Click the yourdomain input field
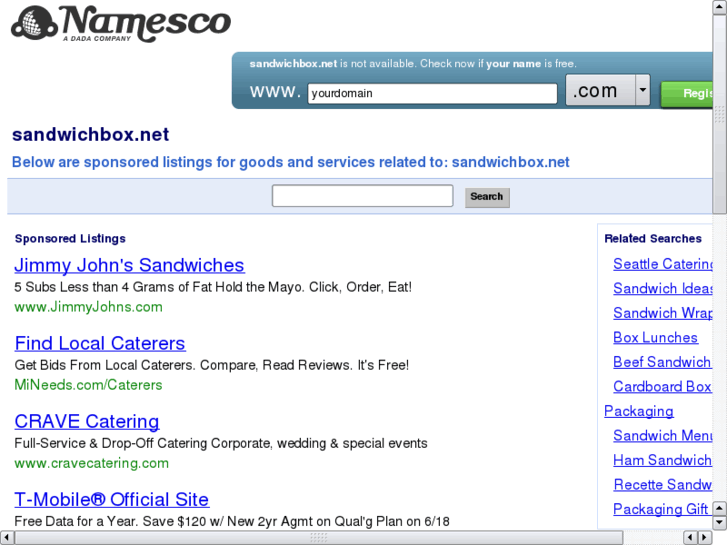Screen dimensions: 727x545 point(432,93)
